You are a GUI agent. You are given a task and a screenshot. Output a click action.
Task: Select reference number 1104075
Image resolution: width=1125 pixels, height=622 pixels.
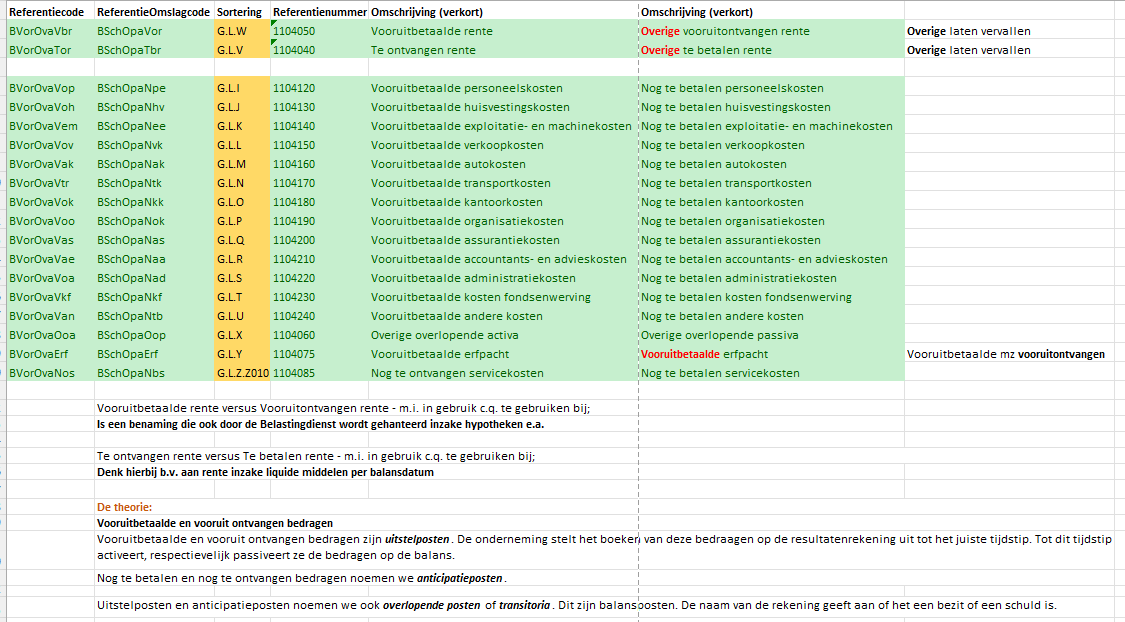point(319,354)
